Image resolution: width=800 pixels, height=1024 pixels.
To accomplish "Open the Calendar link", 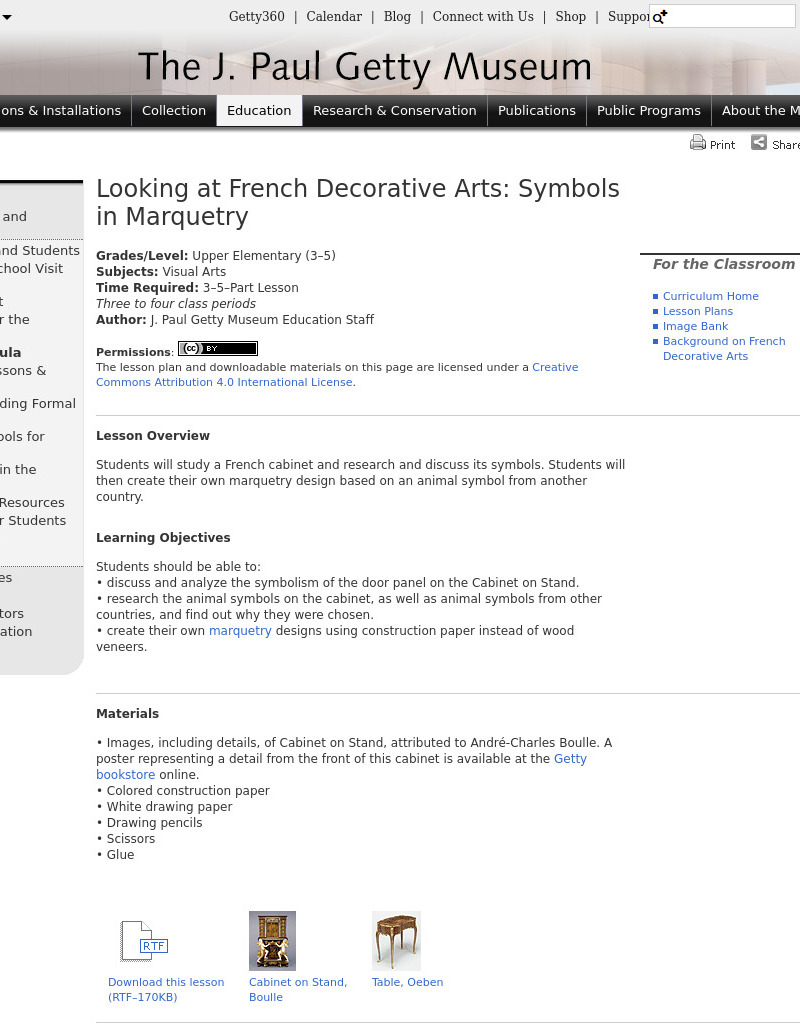I will point(334,16).
